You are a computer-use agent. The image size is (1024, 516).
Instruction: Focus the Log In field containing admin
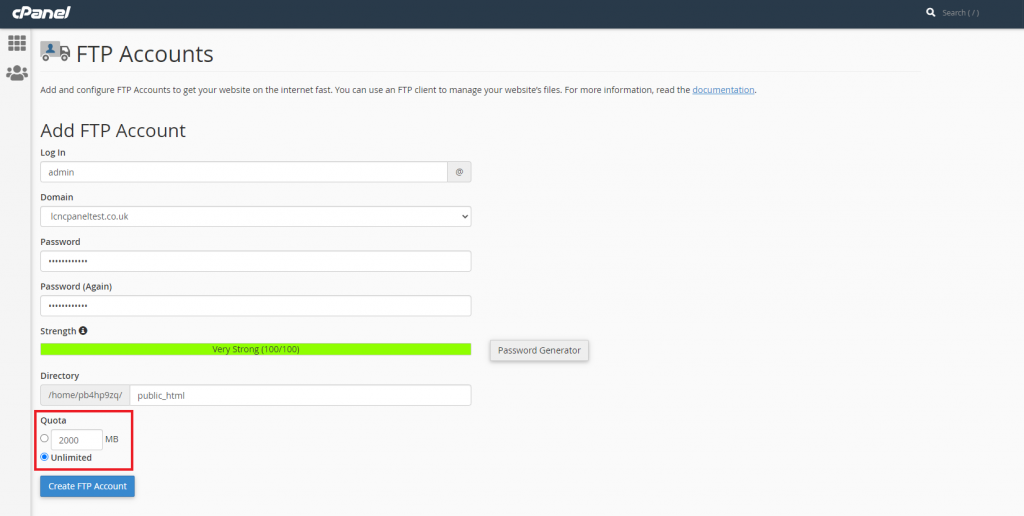pyautogui.click(x=244, y=172)
